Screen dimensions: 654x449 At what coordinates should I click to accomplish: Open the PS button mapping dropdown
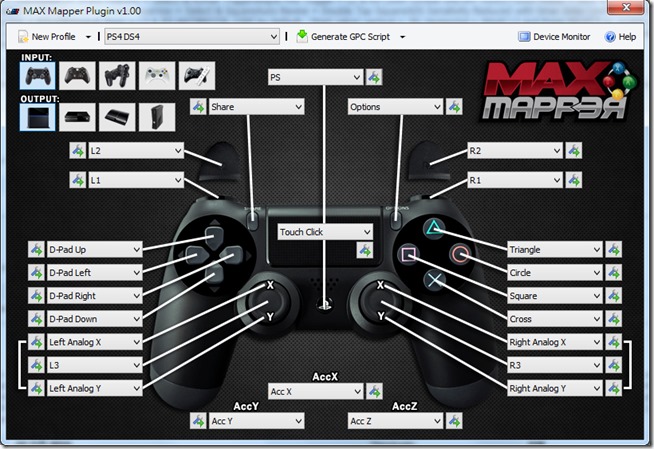point(315,77)
